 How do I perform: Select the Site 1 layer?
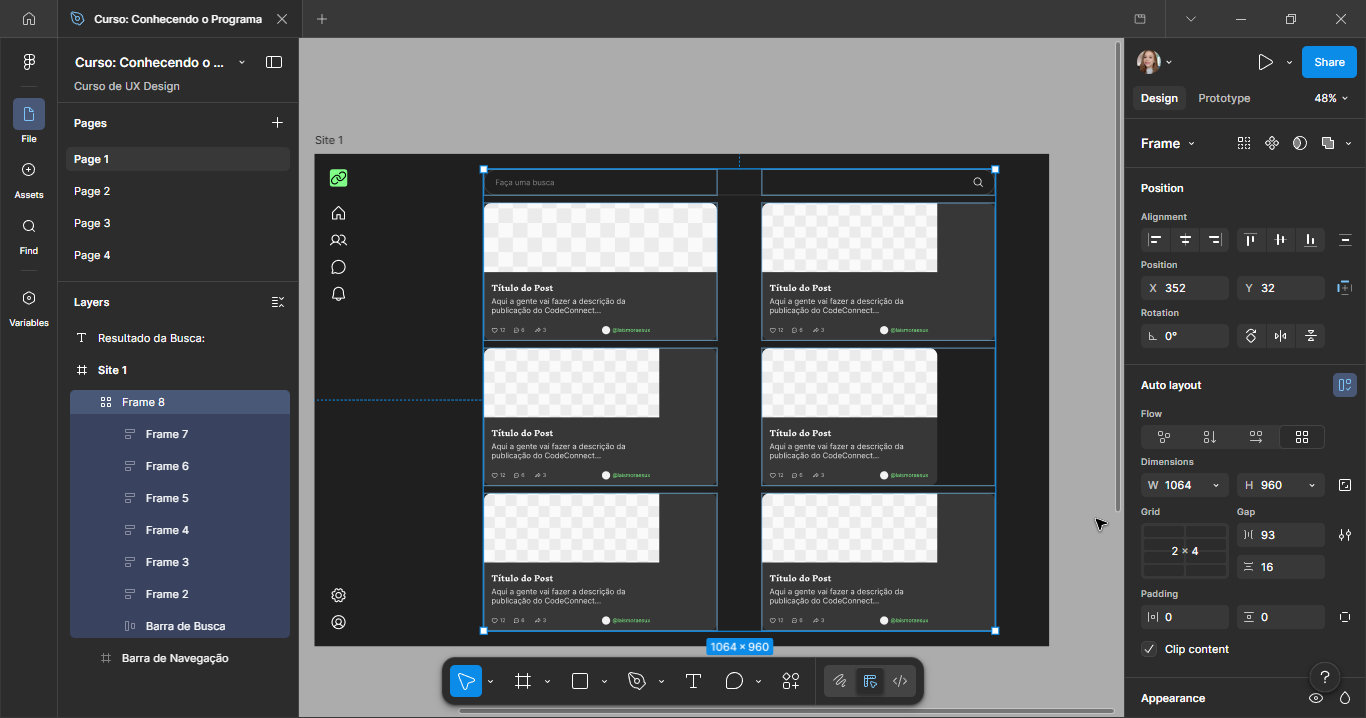pos(180,370)
